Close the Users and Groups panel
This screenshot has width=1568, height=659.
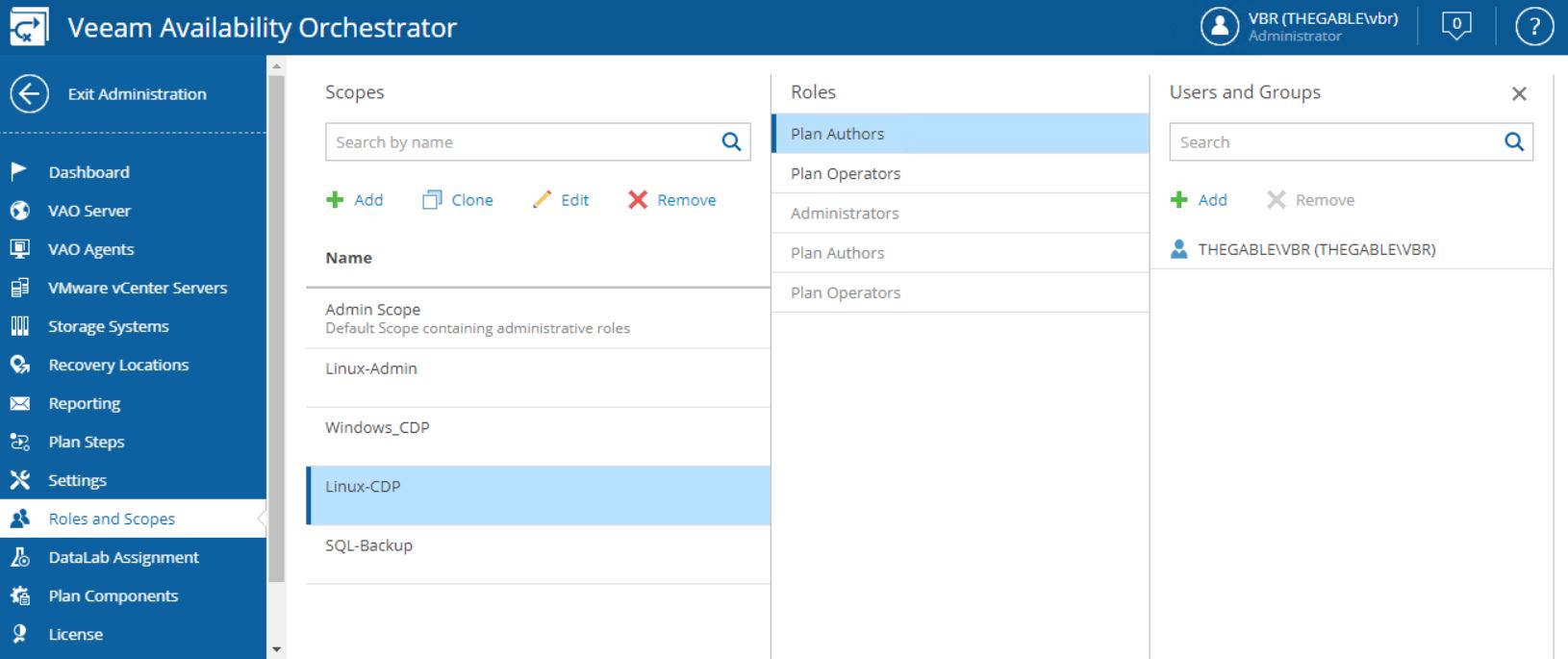[1519, 93]
